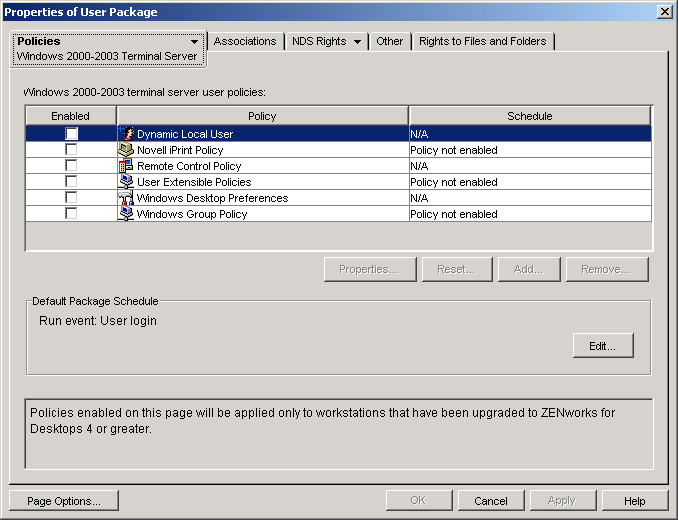Enable the Dynamic Local User checkbox

point(71,134)
